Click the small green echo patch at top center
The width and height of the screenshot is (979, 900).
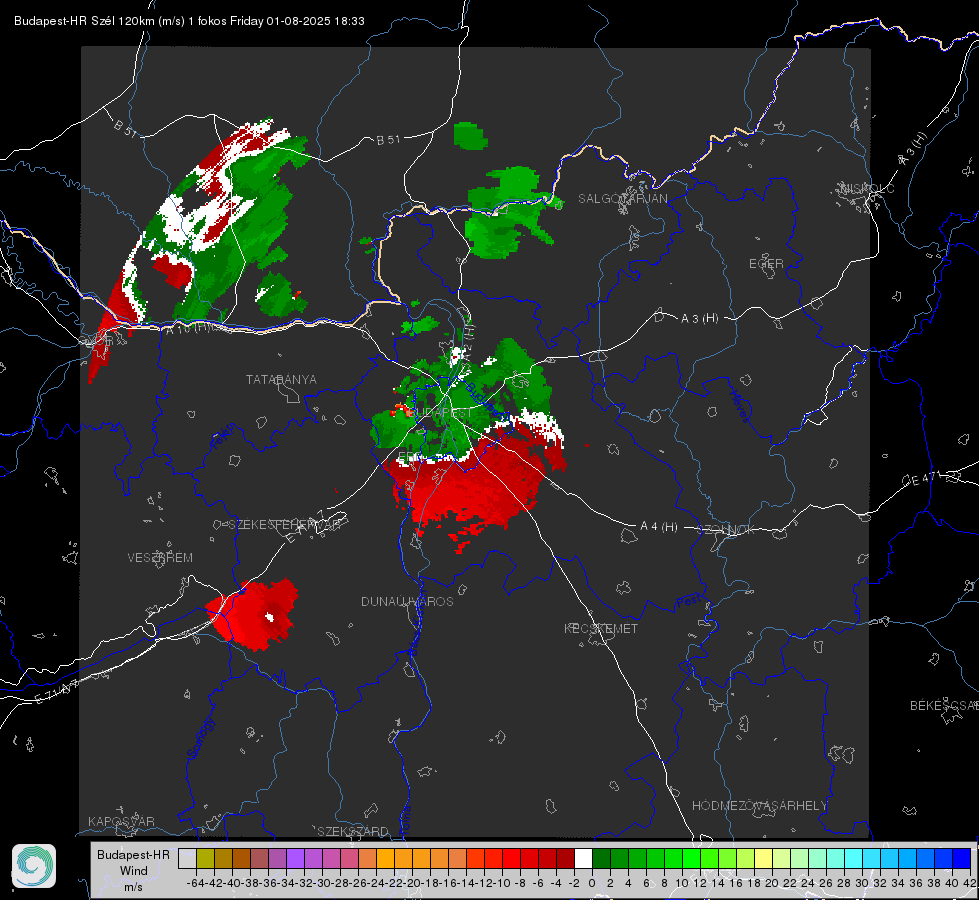470,136
